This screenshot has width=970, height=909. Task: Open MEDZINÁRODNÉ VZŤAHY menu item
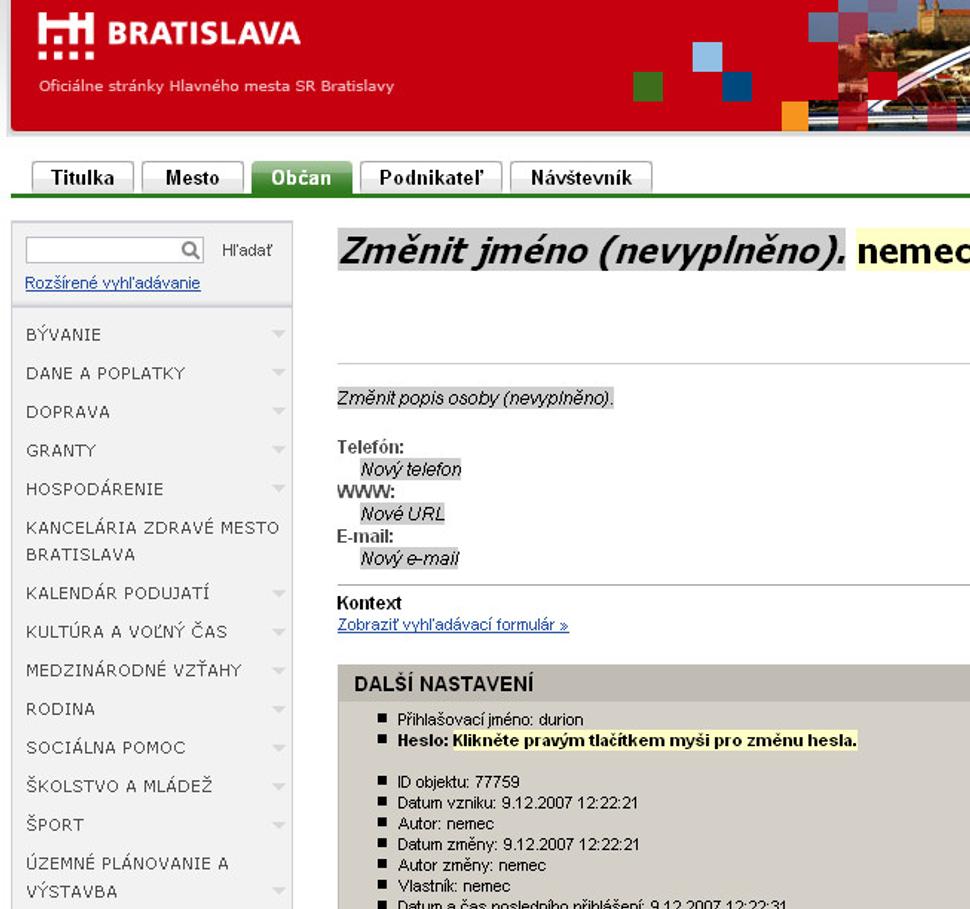pyautogui.click(x=134, y=670)
